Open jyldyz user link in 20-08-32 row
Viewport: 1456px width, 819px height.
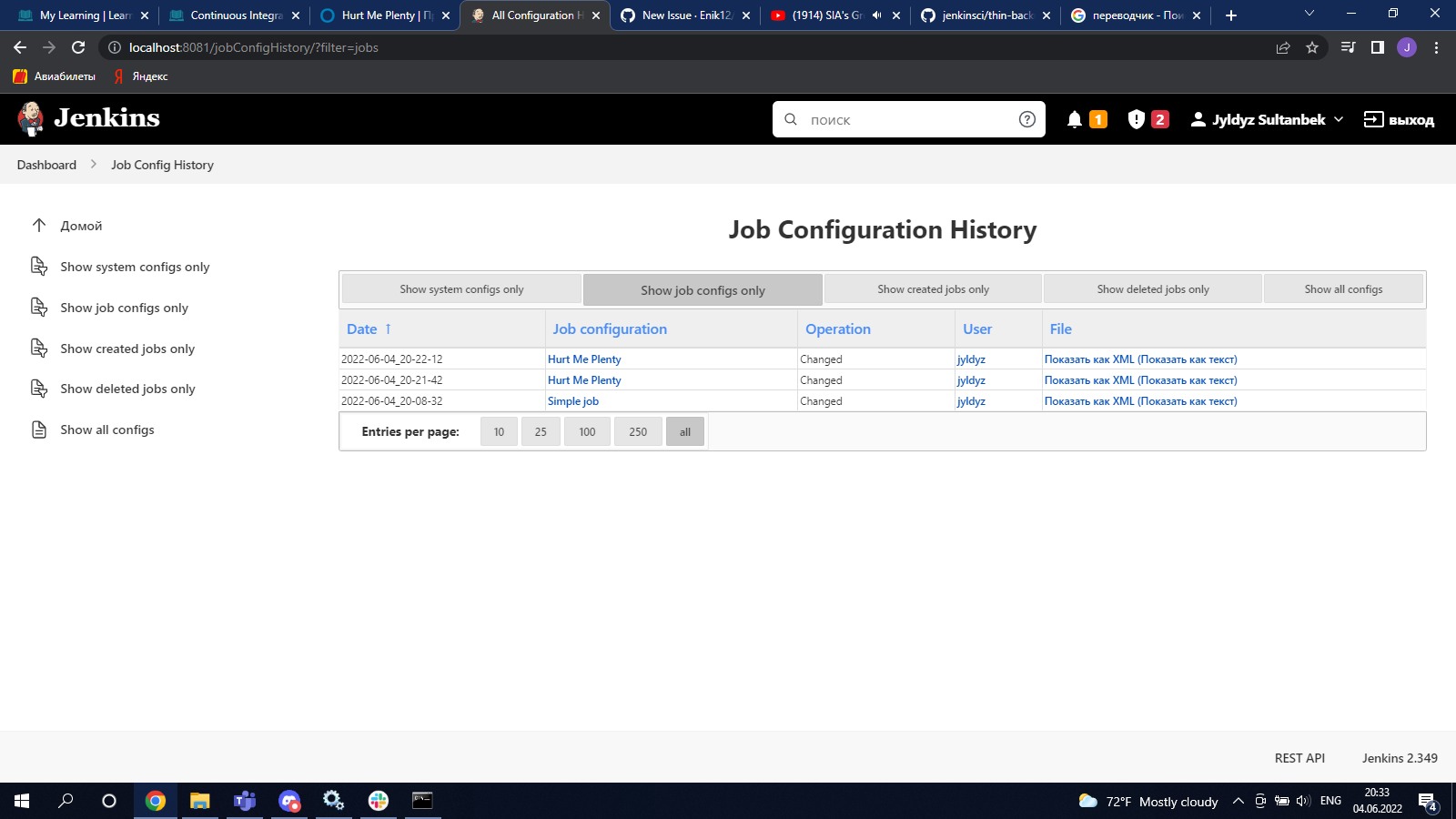971,401
